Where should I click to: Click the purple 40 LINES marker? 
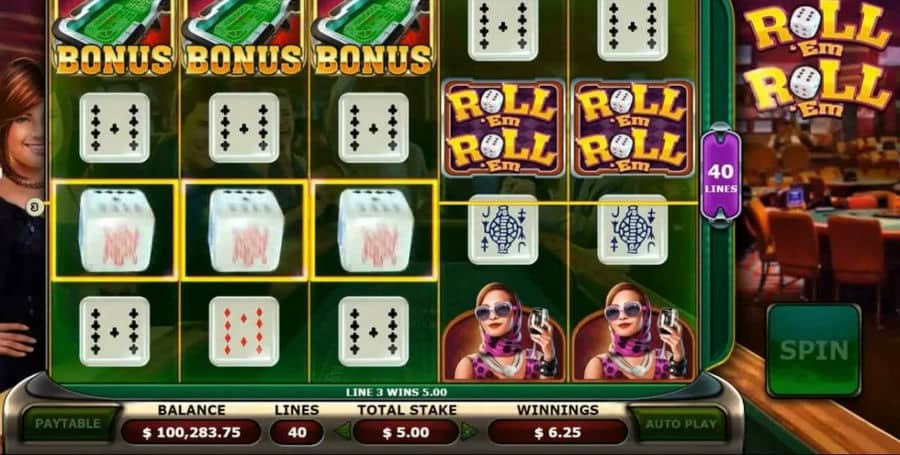(x=720, y=175)
